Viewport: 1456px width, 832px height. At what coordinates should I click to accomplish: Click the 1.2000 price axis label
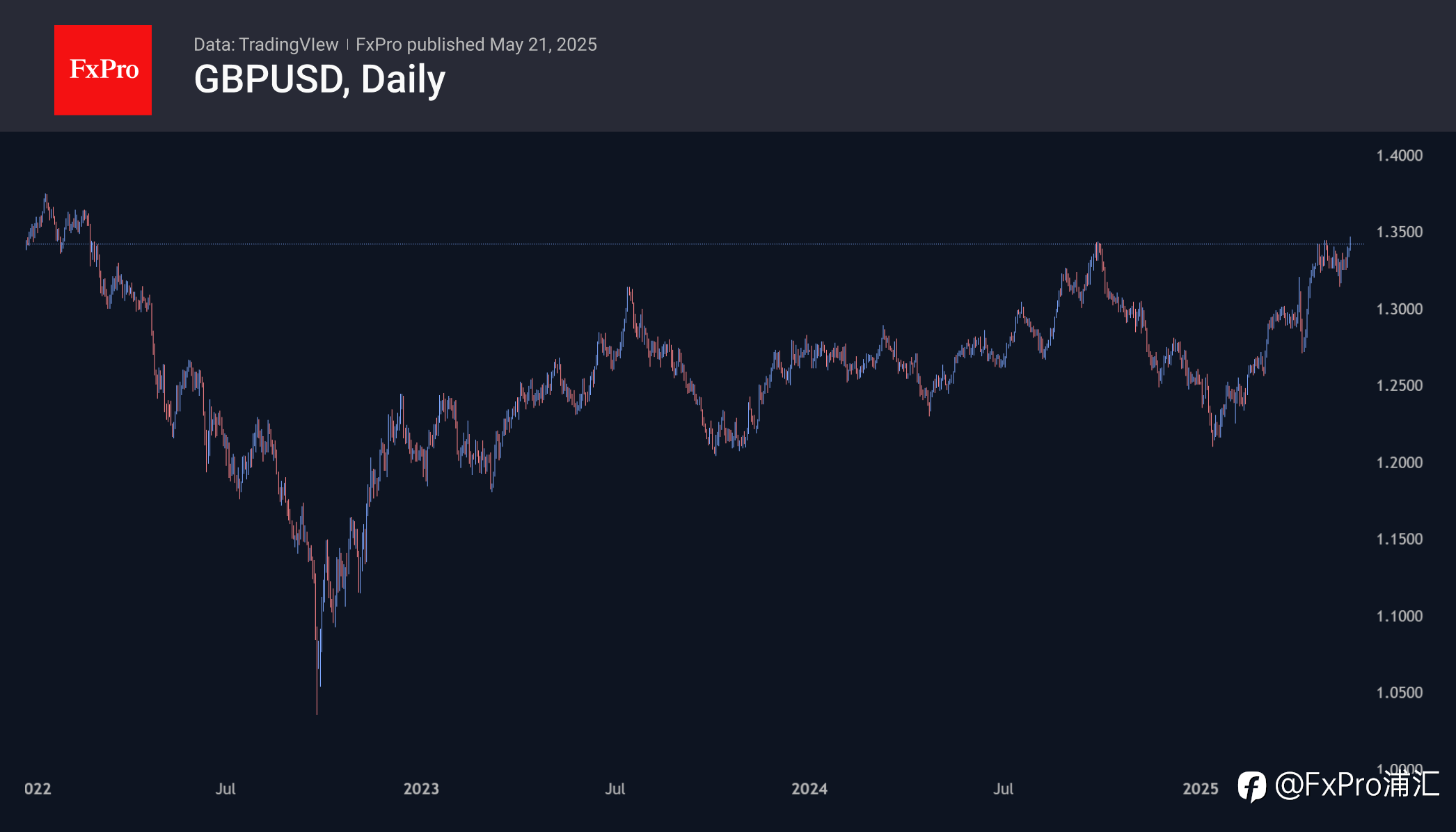coord(1400,463)
